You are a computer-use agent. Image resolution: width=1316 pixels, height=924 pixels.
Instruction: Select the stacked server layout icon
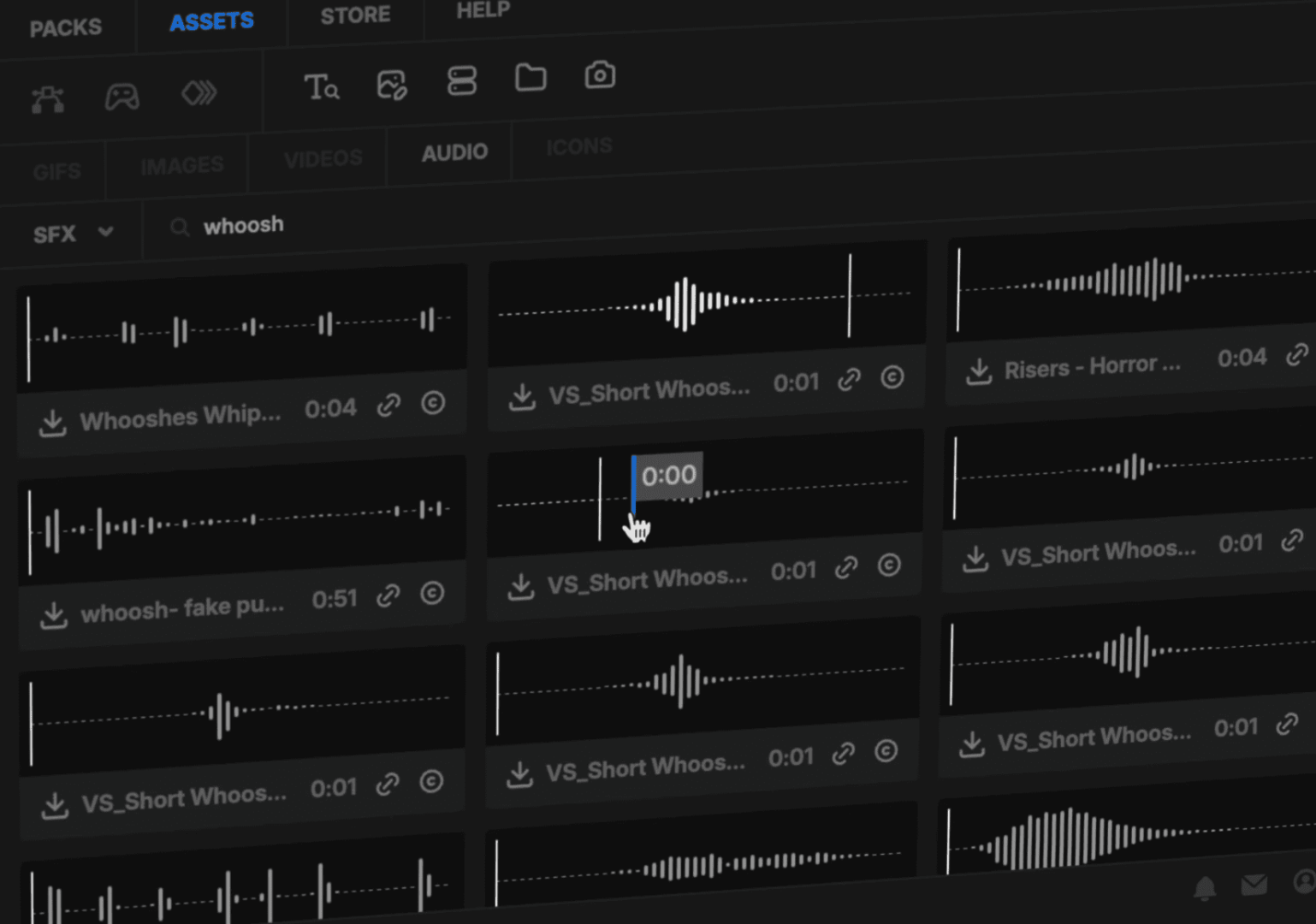(462, 81)
